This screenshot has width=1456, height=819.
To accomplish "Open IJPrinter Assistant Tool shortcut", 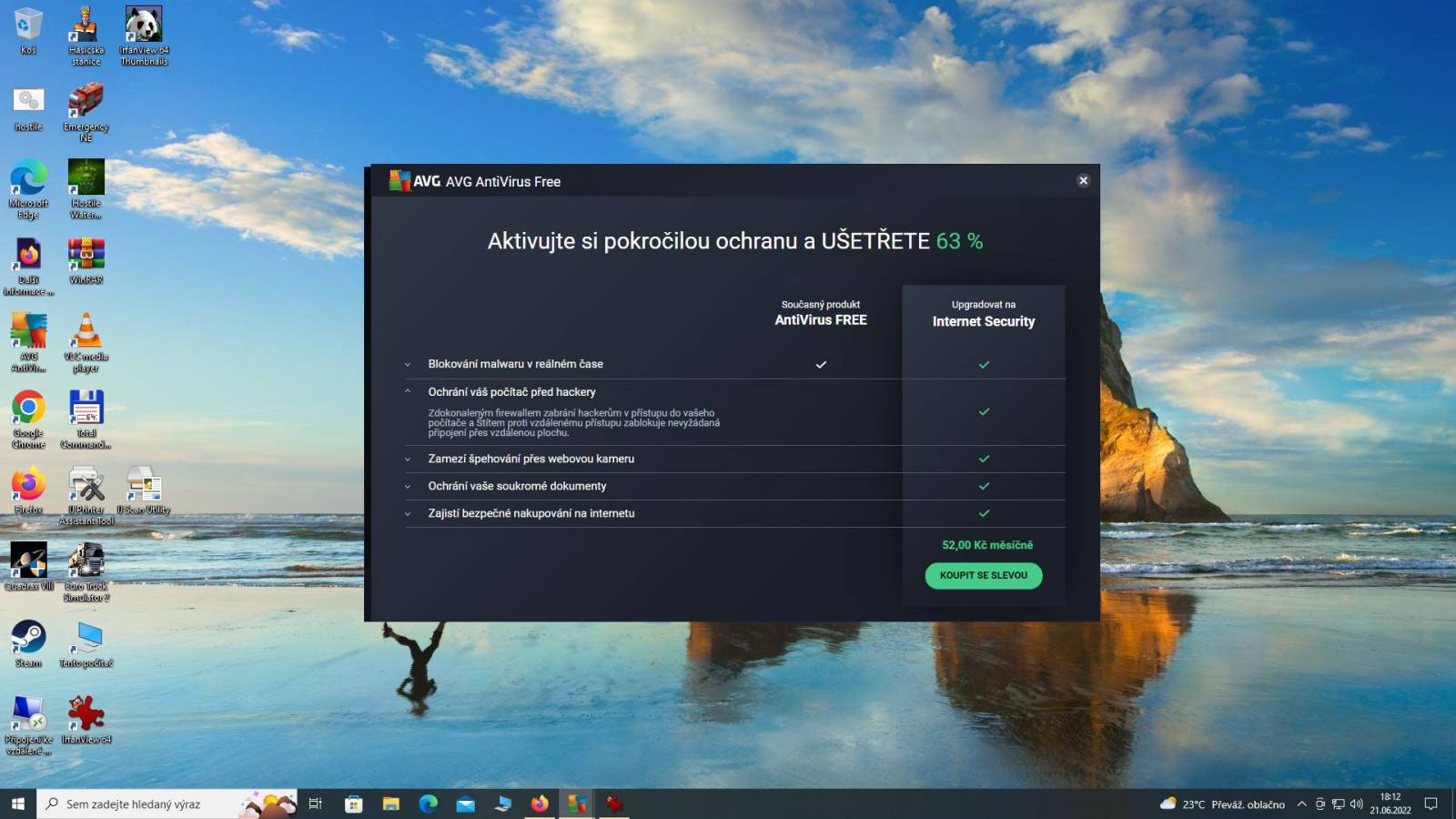I will click(x=86, y=495).
